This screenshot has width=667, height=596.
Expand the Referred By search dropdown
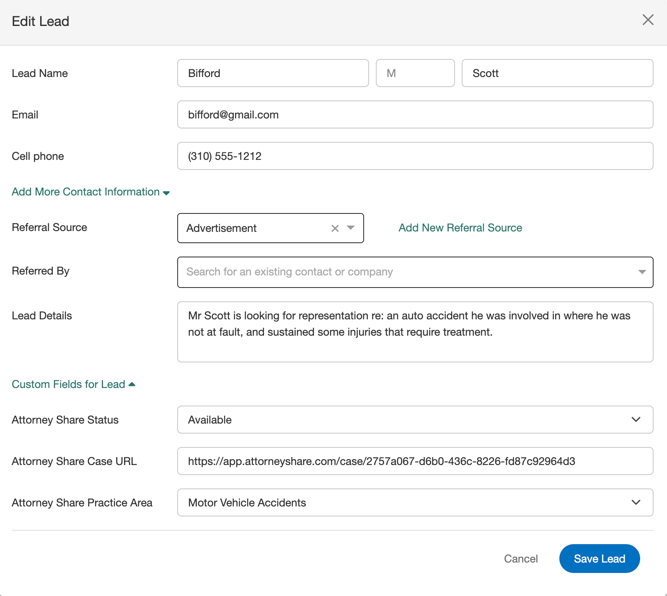pos(641,272)
